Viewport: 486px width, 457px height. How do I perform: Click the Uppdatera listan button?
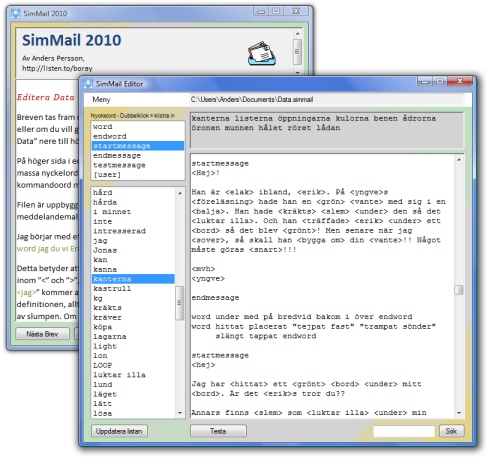pos(119,431)
